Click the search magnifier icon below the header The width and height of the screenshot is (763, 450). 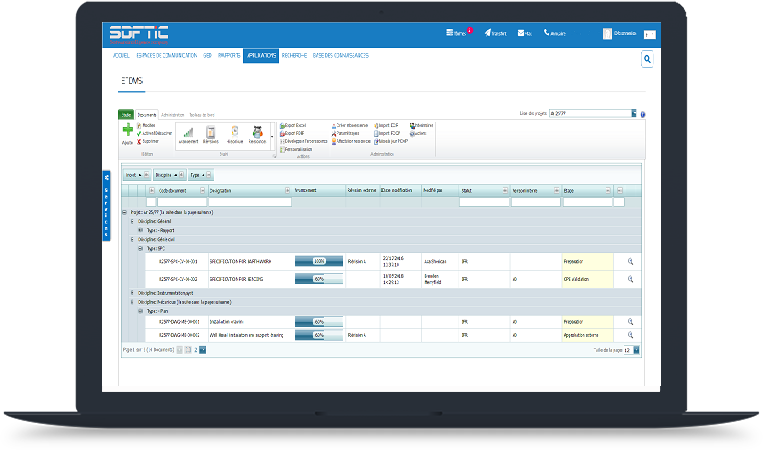point(647,60)
